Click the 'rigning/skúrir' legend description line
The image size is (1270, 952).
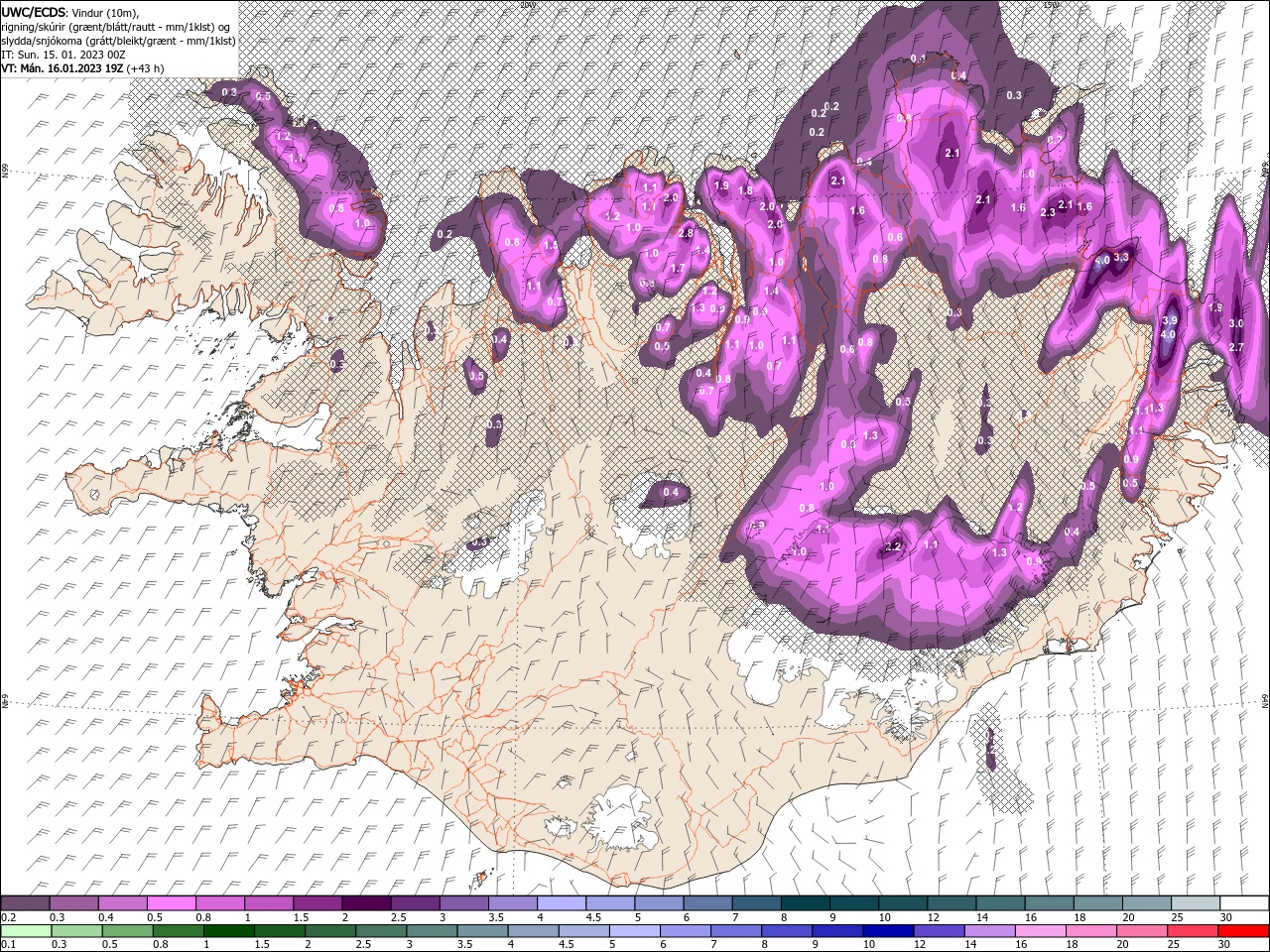116,27
